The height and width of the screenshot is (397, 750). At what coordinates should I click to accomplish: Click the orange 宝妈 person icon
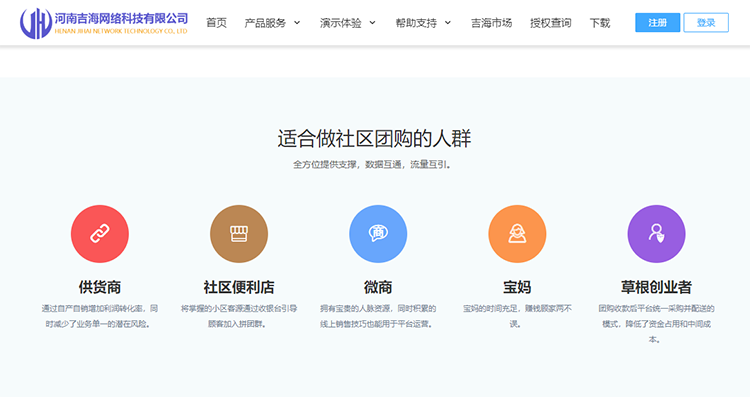(517, 234)
